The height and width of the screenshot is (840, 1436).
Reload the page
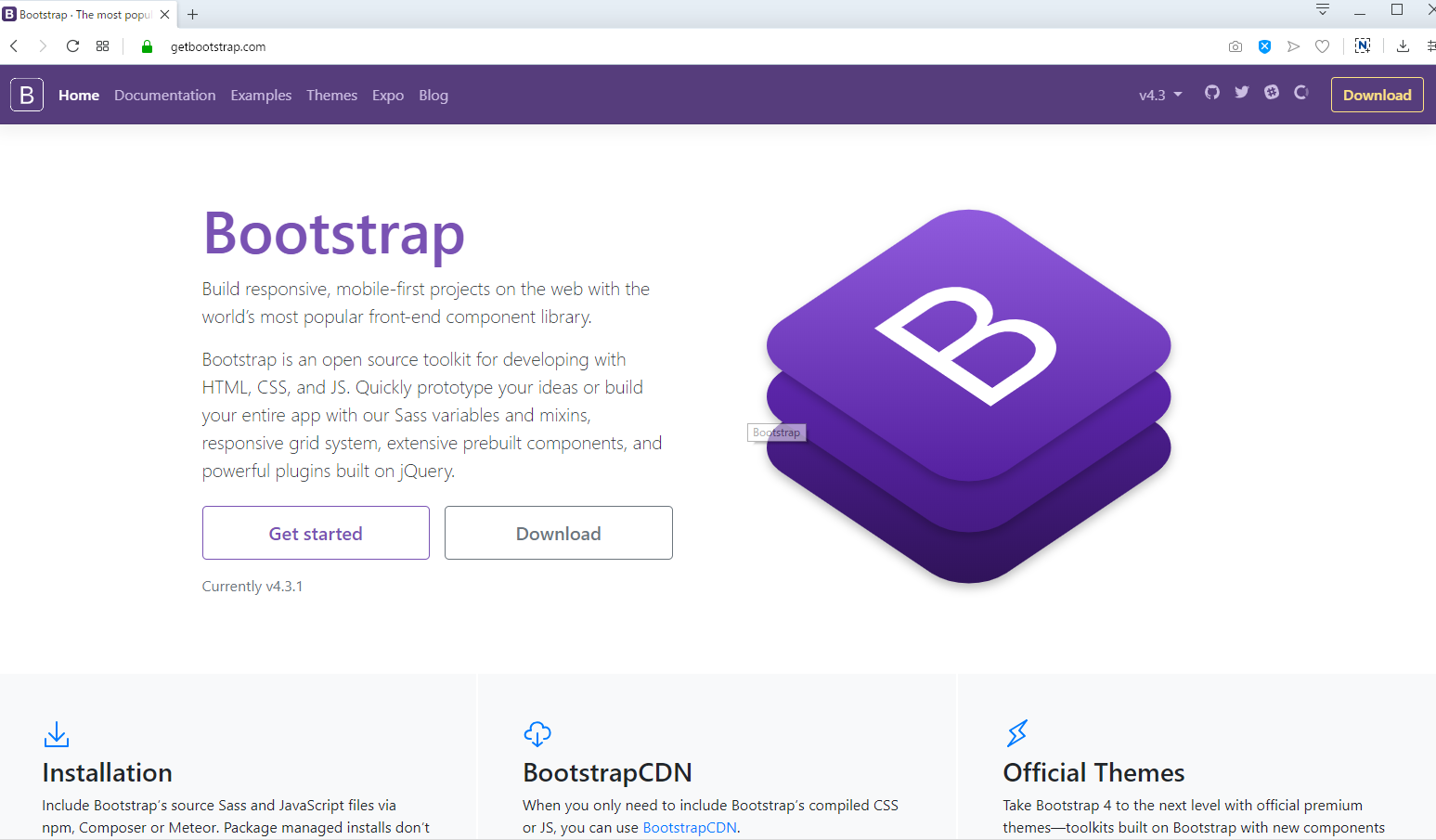click(72, 46)
